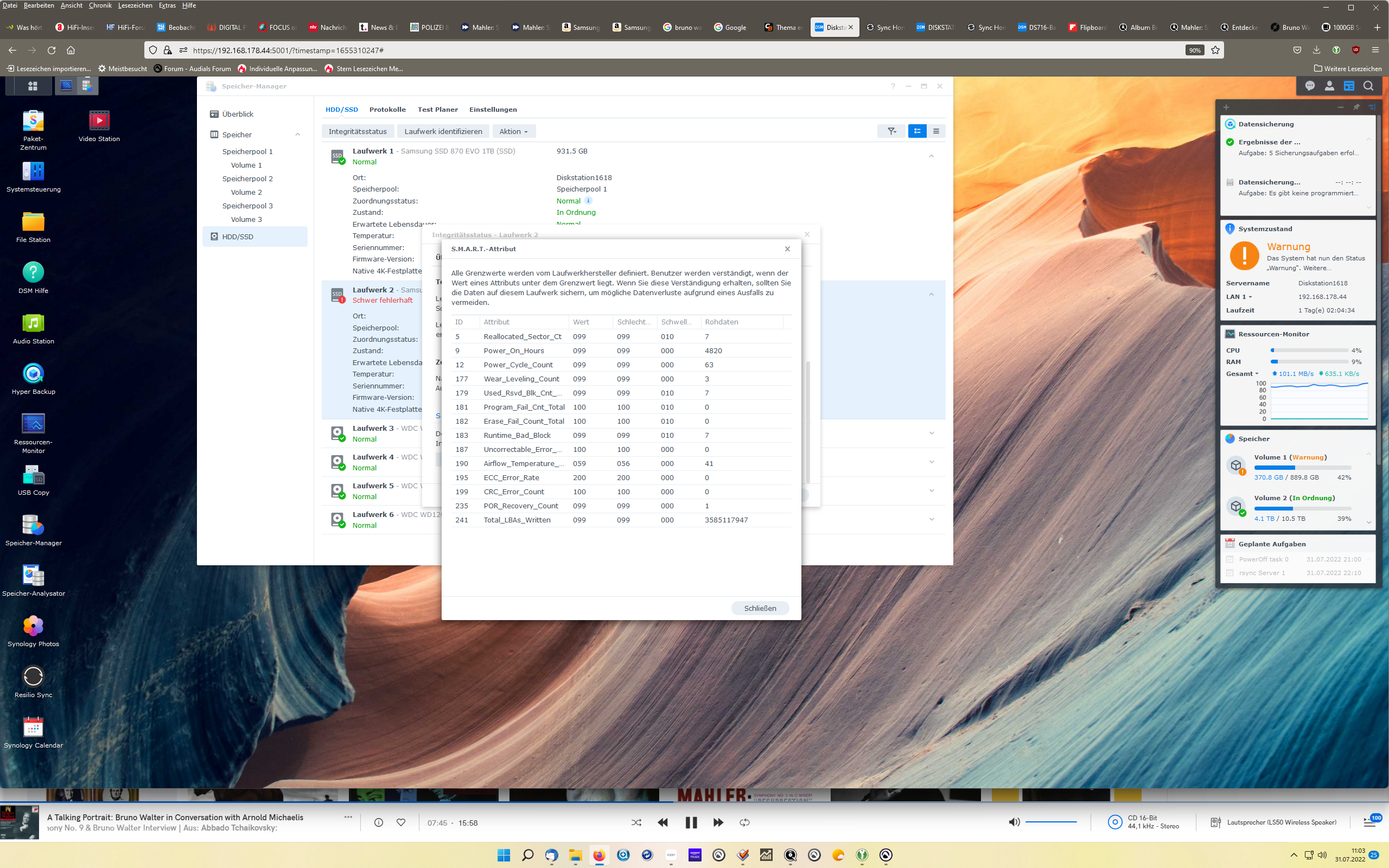The image size is (1389, 868).
Task: Click the drive filter icon
Action: (891, 131)
